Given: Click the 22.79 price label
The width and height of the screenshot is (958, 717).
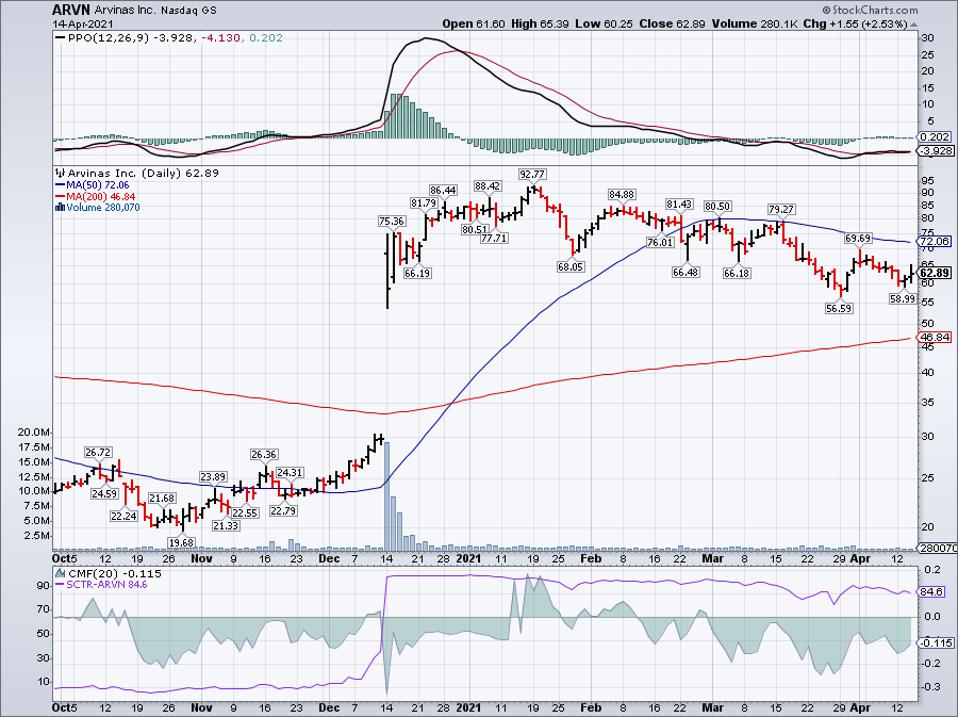Looking at the screenshot, I should pyautogui.click(x=283, y=511).
